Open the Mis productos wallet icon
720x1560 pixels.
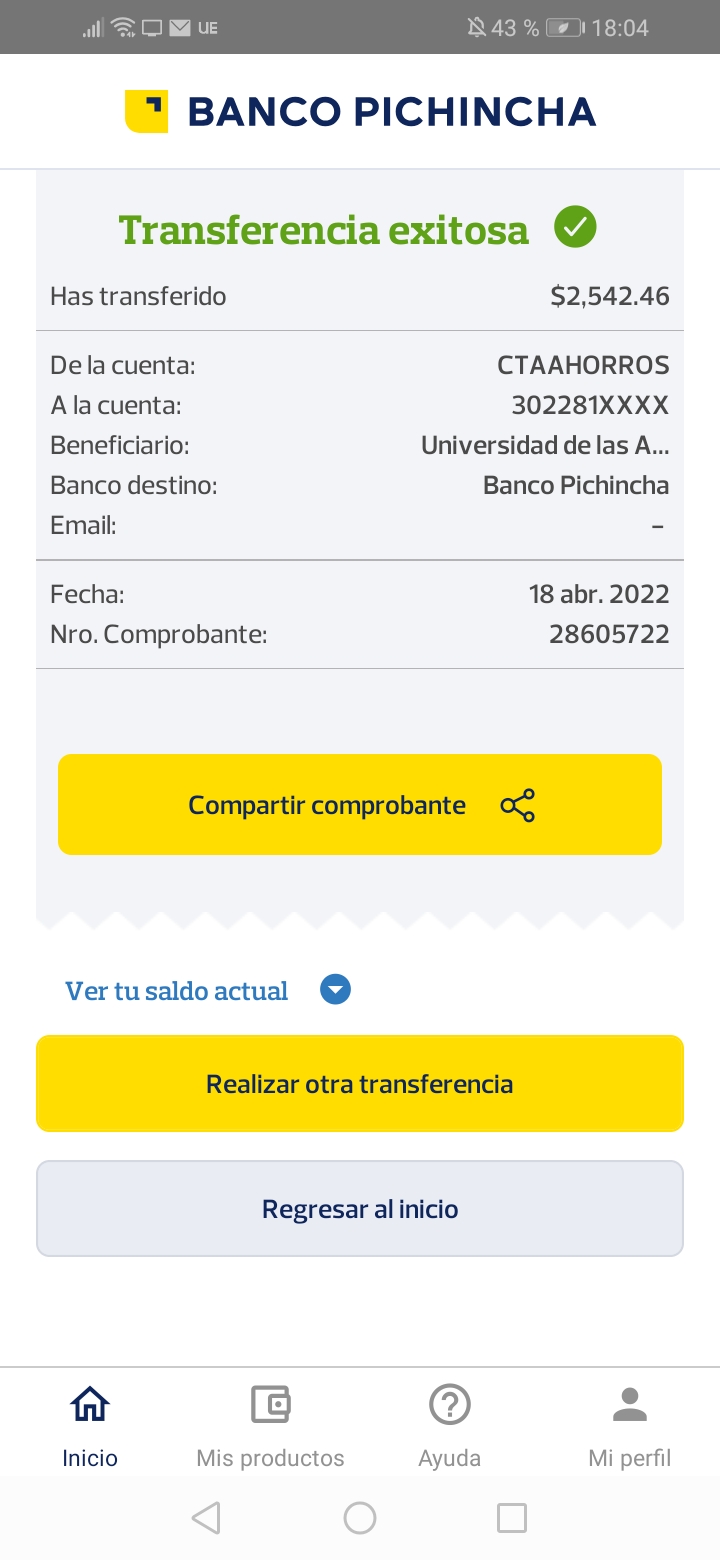coord(270,1405)
